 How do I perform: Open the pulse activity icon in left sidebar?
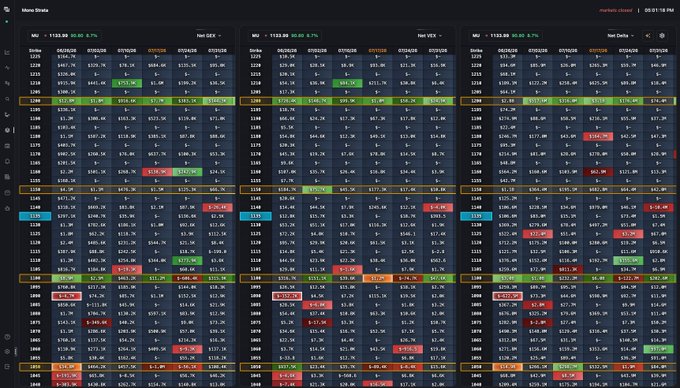[x=7, y=68]
